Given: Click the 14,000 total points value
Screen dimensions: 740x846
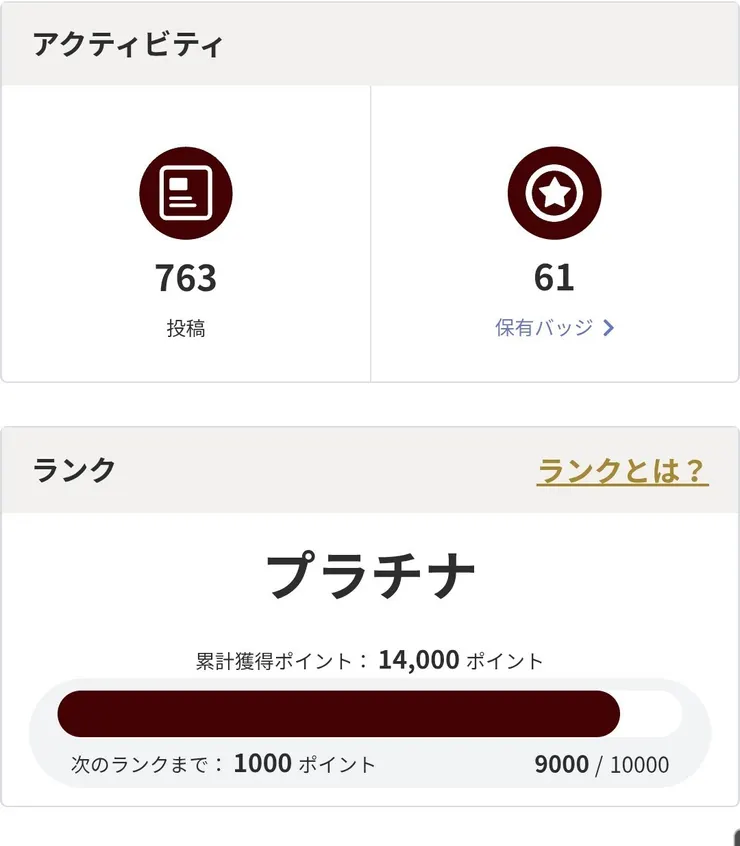Looking at the screenshot, I should pyautogui.click(x=419, y=660).
